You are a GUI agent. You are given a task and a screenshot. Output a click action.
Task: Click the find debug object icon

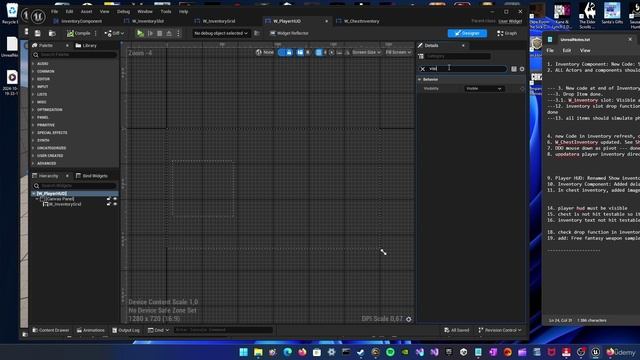(257, 33)
